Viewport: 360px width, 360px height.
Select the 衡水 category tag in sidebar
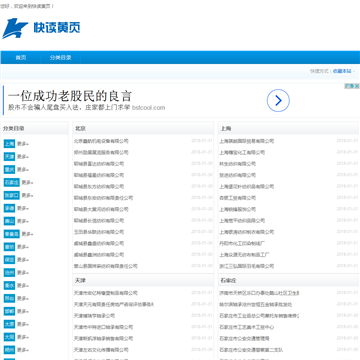click(x=9, y=285)
